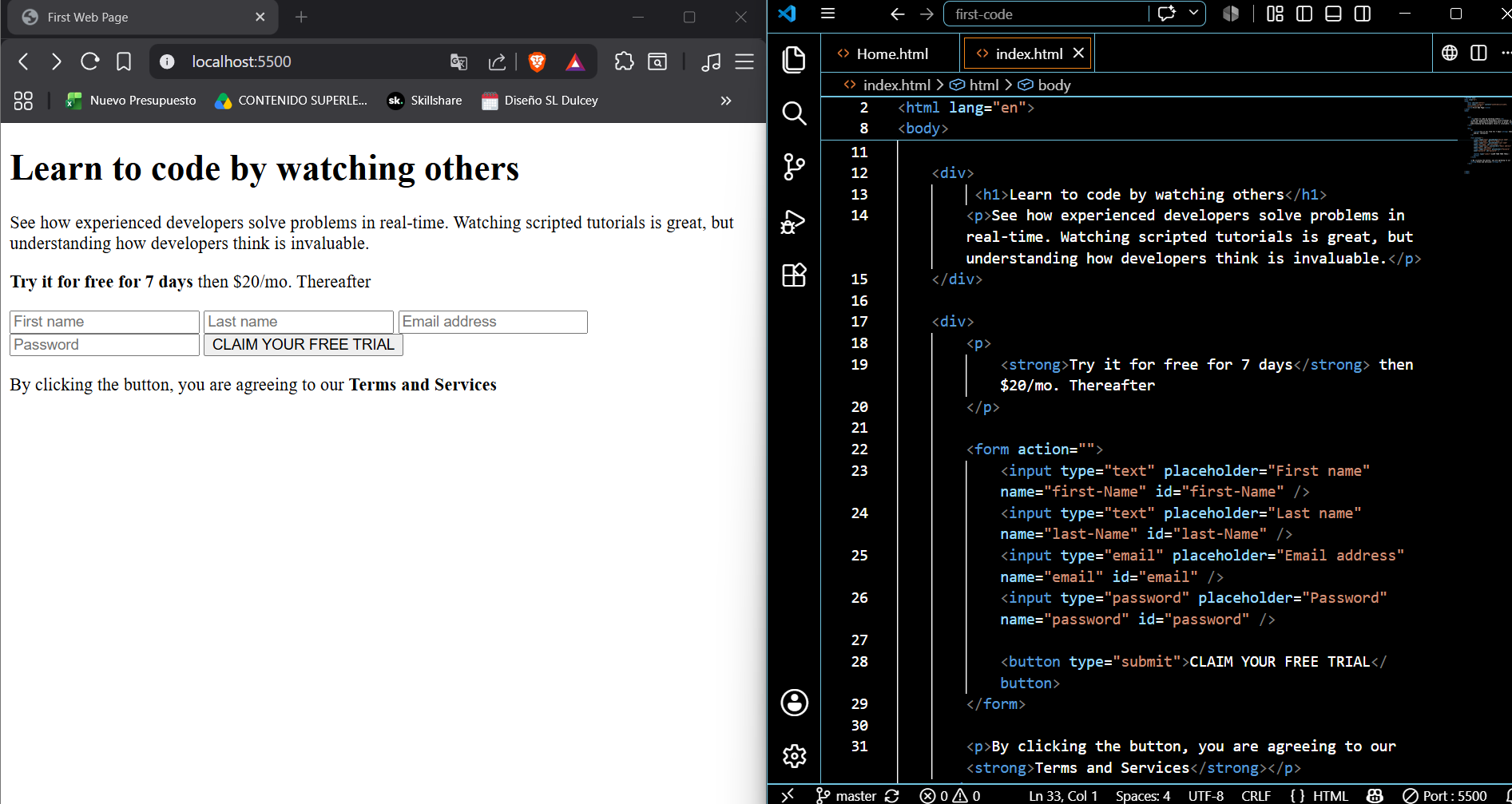Open the Nuevo Presupuesto bookmark
The width and height of the screenshot is (1512, 804).
pos(131,101)
